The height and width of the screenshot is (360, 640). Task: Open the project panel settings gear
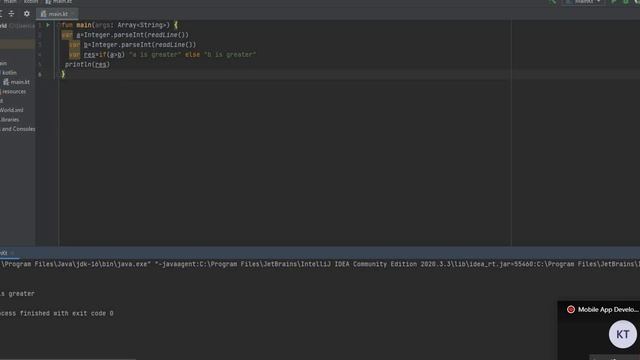point(27,13)
